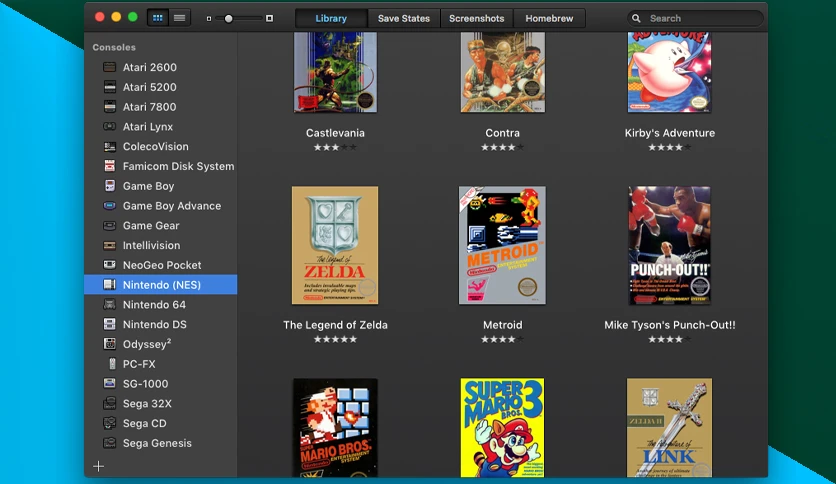Viewport: 836px width, 484px height.
Task: Click the Contra title text
Action: pyautogui.click(x=502, y=133)
